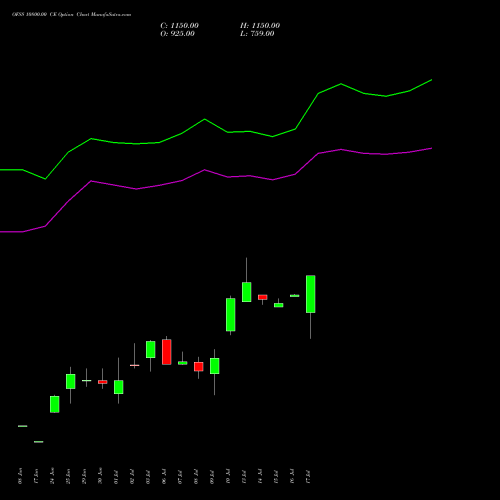Click the green candle for 10 Jul
500x500 pixels.
[231, 315]
